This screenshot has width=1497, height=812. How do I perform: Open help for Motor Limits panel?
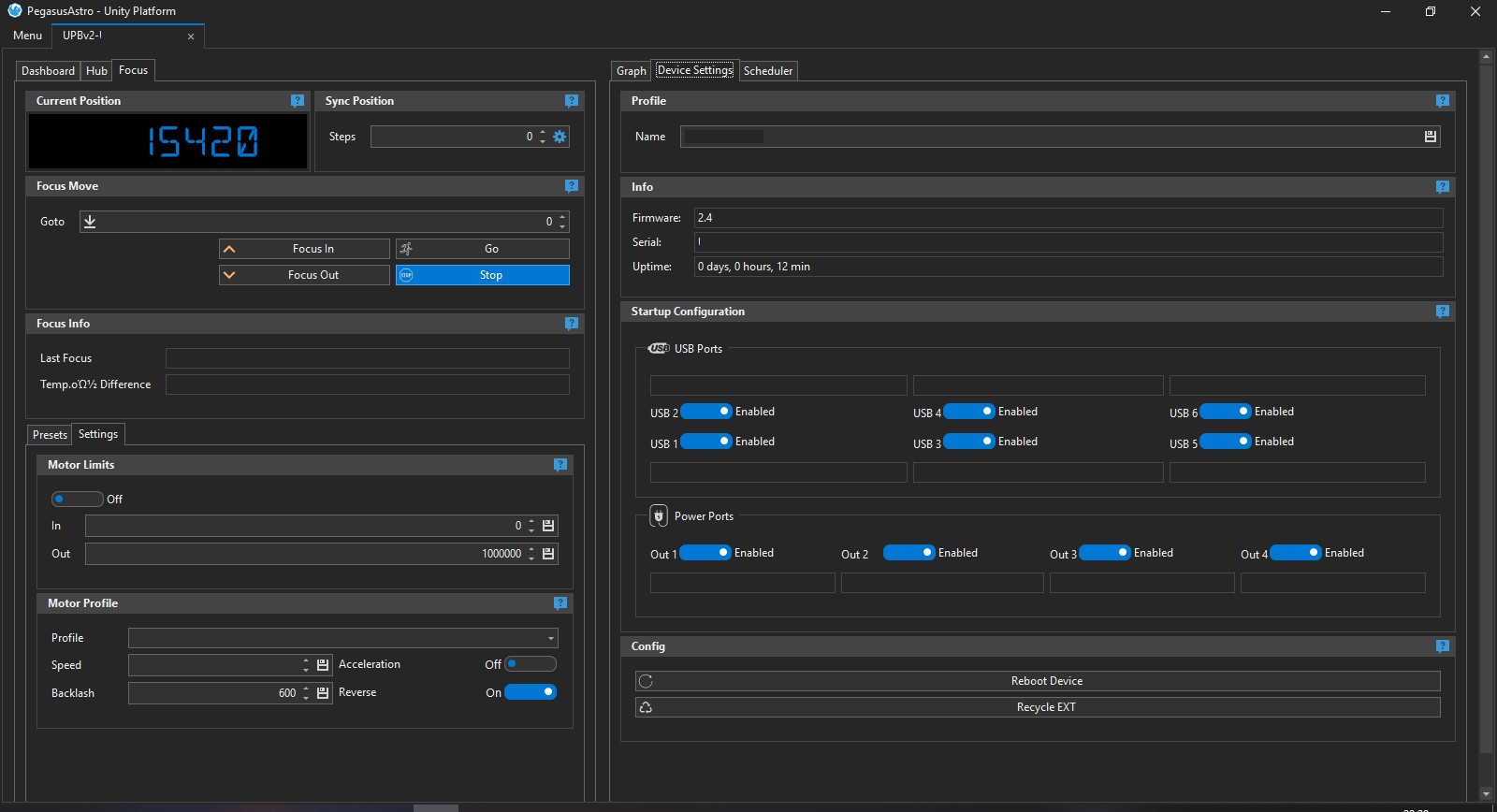[560, 465]
